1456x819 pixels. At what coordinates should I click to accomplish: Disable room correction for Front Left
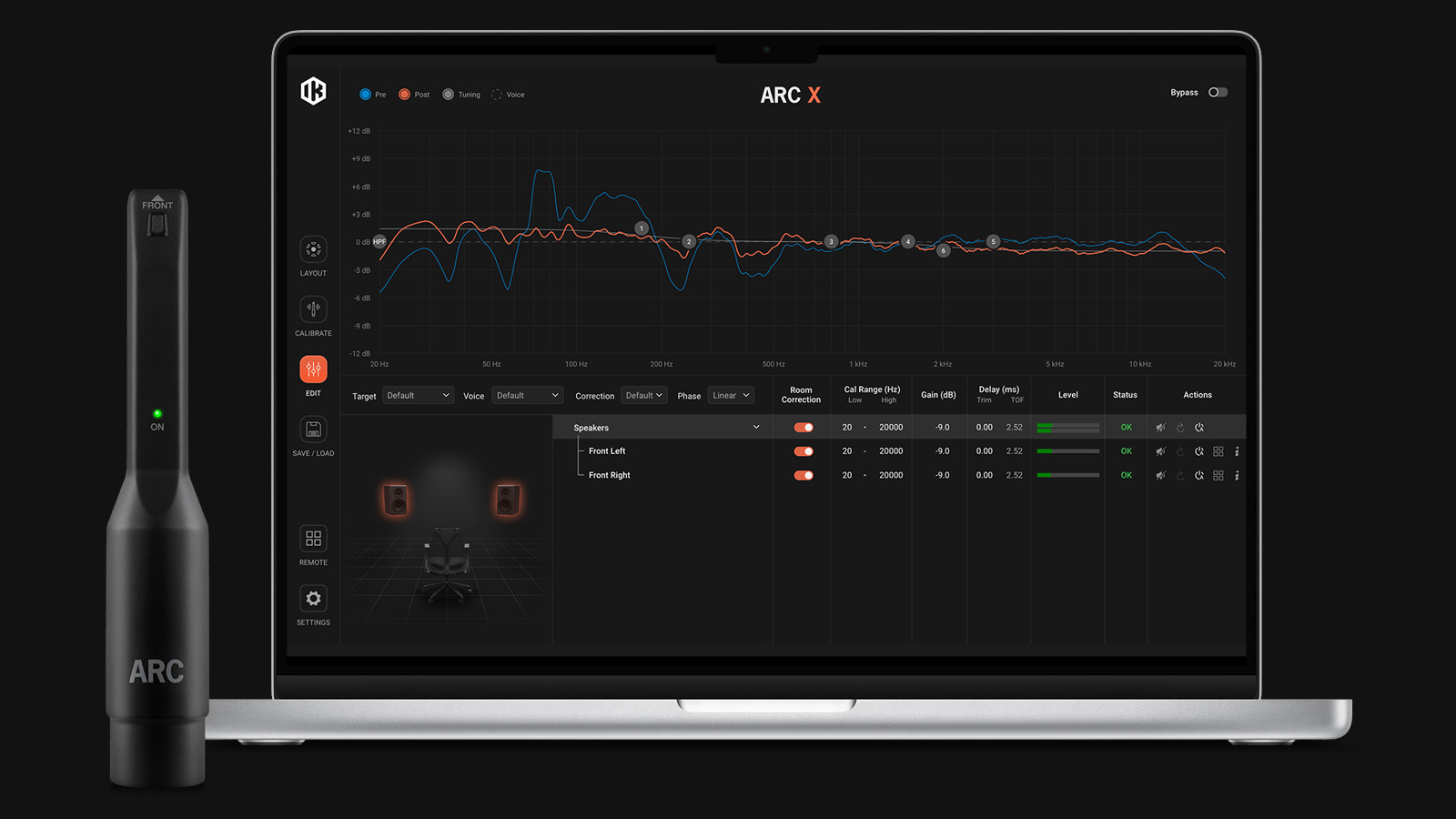tap(804, 451)
